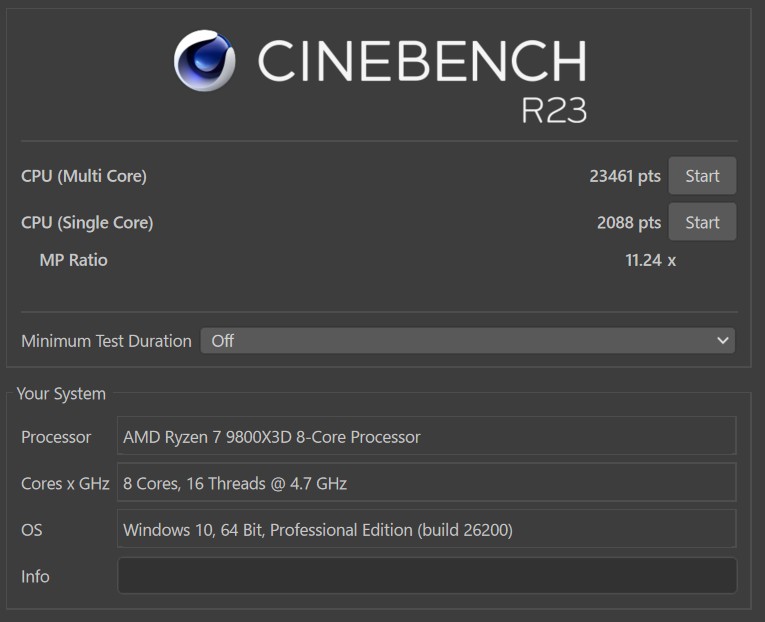This screenshot has height=622, width=765.
Task: Select the CPU (Single Core) label
Action: (87, 222)
